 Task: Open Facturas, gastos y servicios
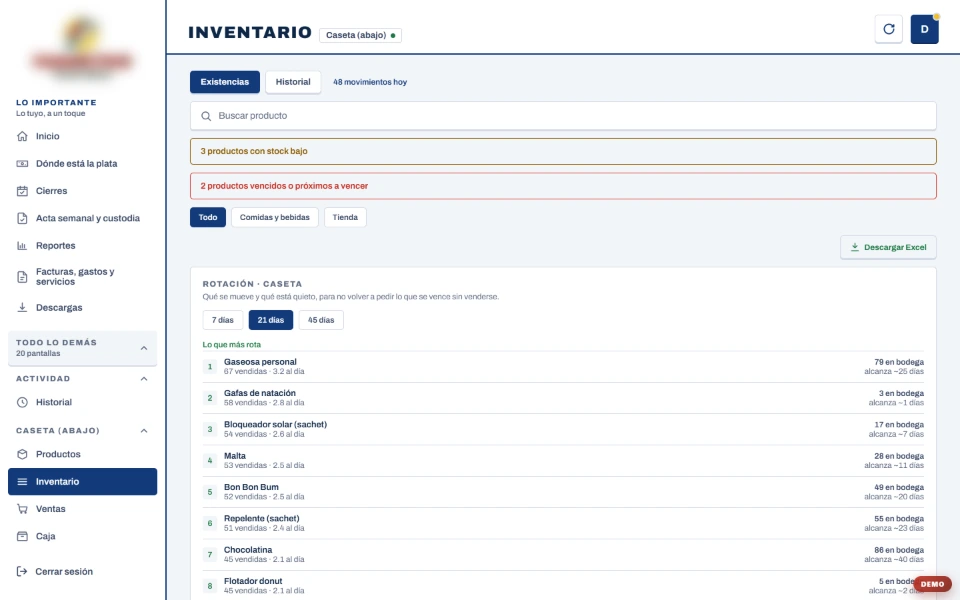click(82, 277)
